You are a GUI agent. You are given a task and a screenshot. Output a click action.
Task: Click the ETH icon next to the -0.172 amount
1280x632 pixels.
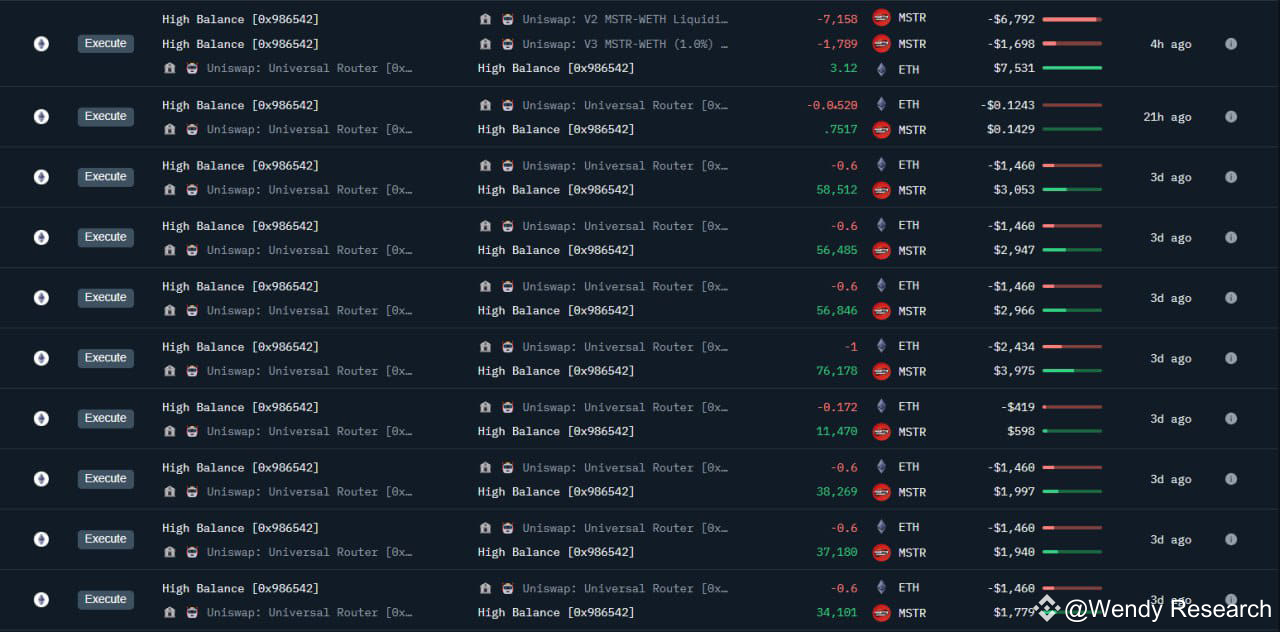[880, 406]
